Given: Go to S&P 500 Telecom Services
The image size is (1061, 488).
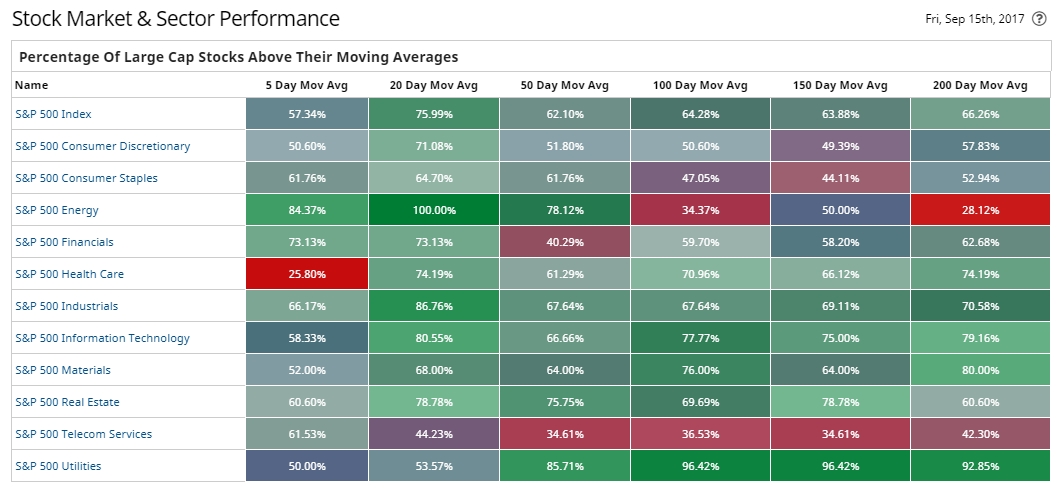Looking at the screenshot, I should pos(83,434).
